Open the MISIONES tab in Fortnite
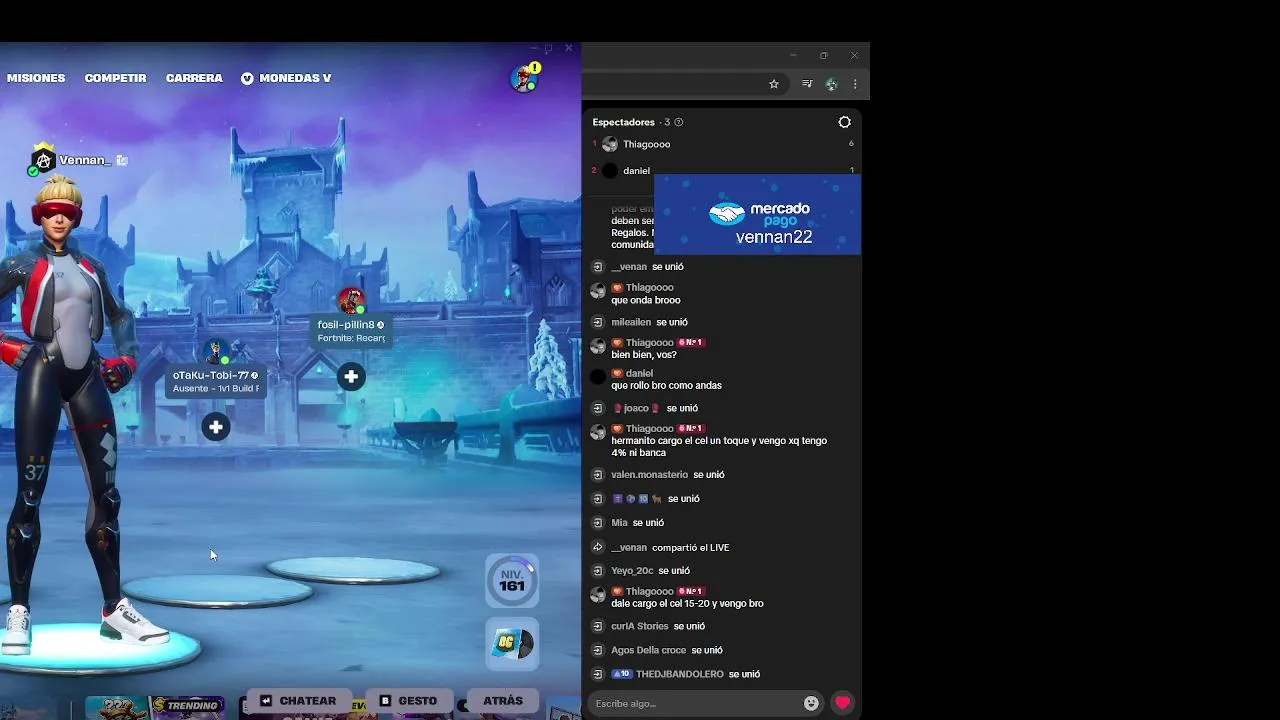Screen dimensions: 1280x720 (x=36, y=78)
